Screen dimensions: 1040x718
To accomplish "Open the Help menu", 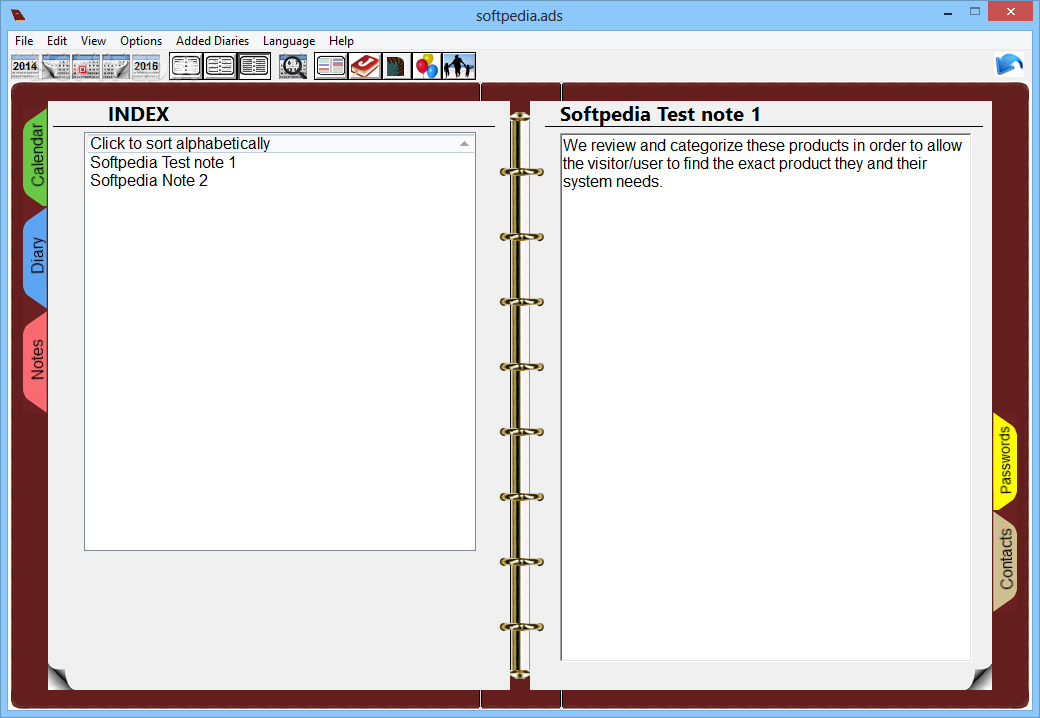I will (342, 40).
